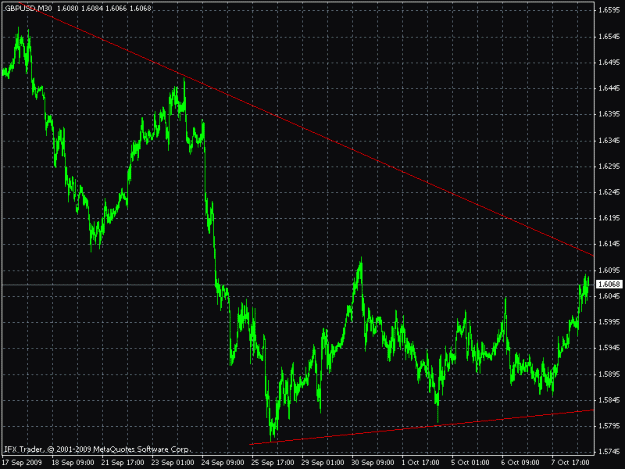Click the 1.6195 price axis label

pos(609,218)
